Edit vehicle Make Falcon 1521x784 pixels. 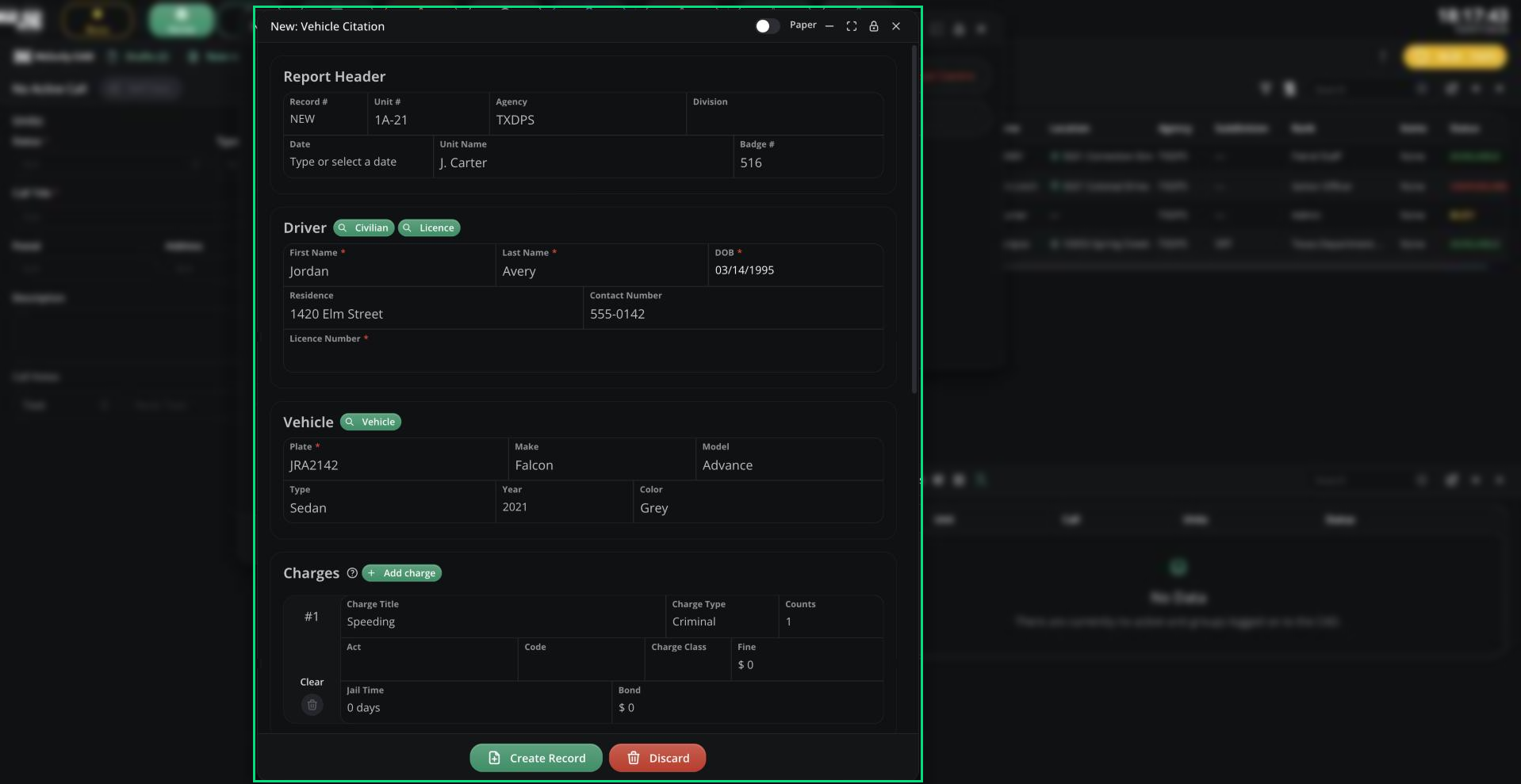coord(602,459)
